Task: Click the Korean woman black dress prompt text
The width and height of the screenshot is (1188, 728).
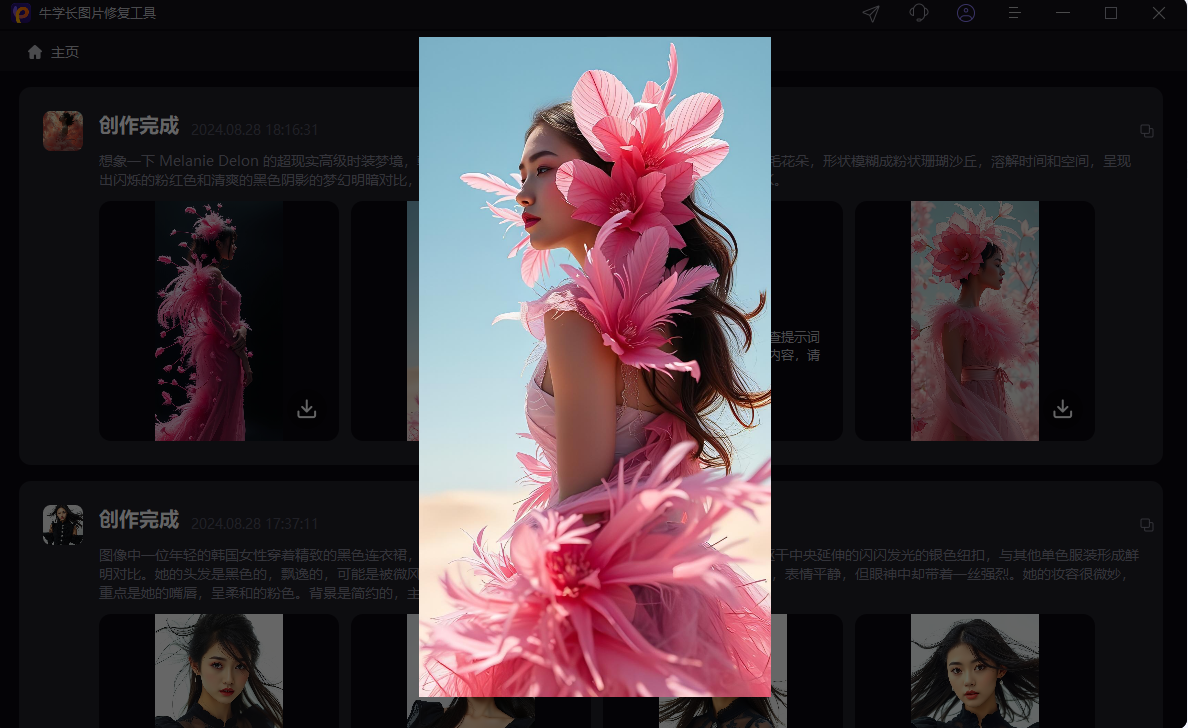Action: (x=618, y=574)
